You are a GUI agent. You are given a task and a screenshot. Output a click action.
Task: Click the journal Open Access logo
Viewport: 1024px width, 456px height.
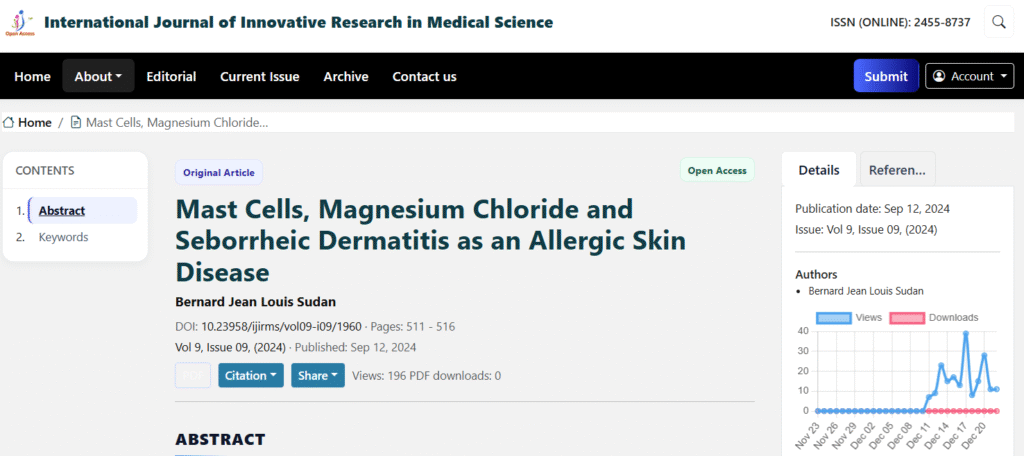20,22
